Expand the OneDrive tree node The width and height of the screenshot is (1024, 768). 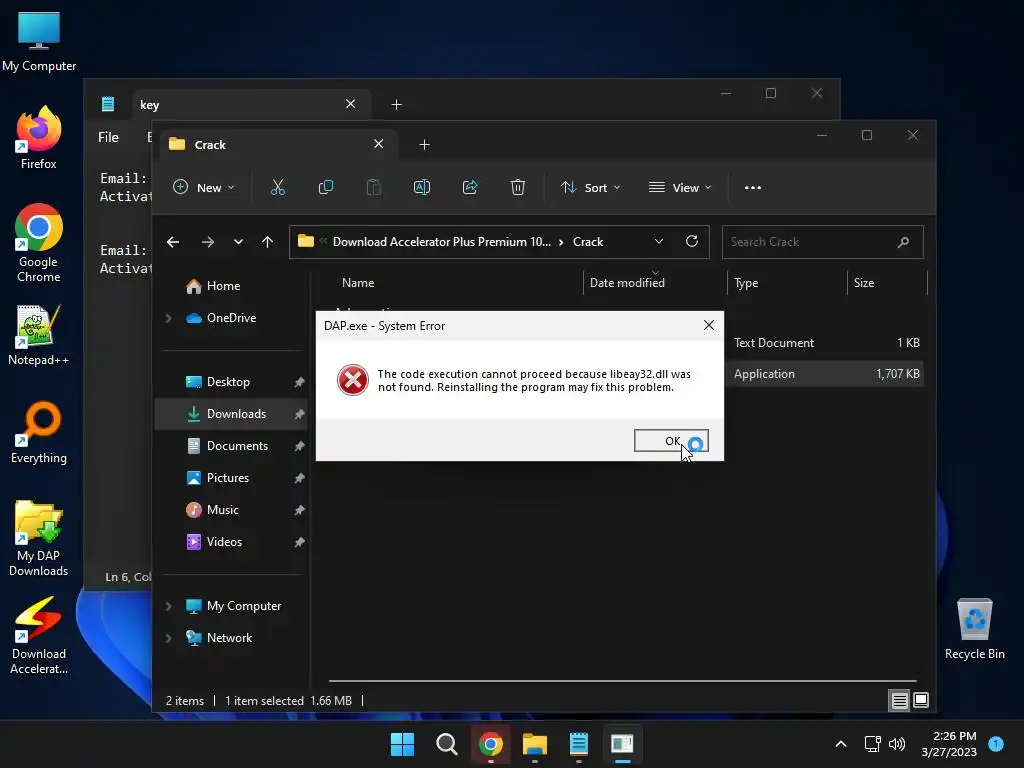(168, 318)
